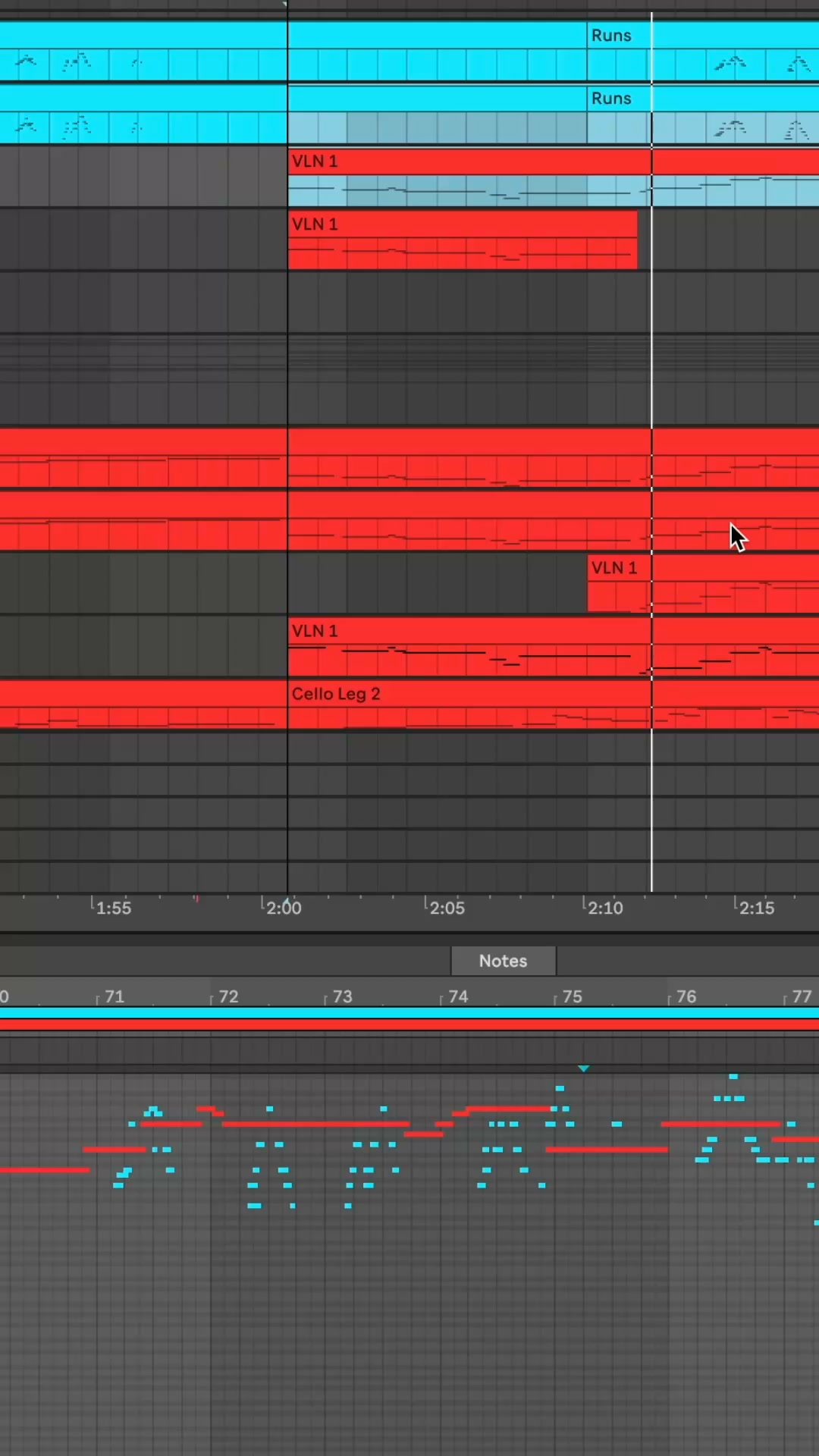
Task: Click bar 72 in the note editor ruler
Action: [227, 996]
